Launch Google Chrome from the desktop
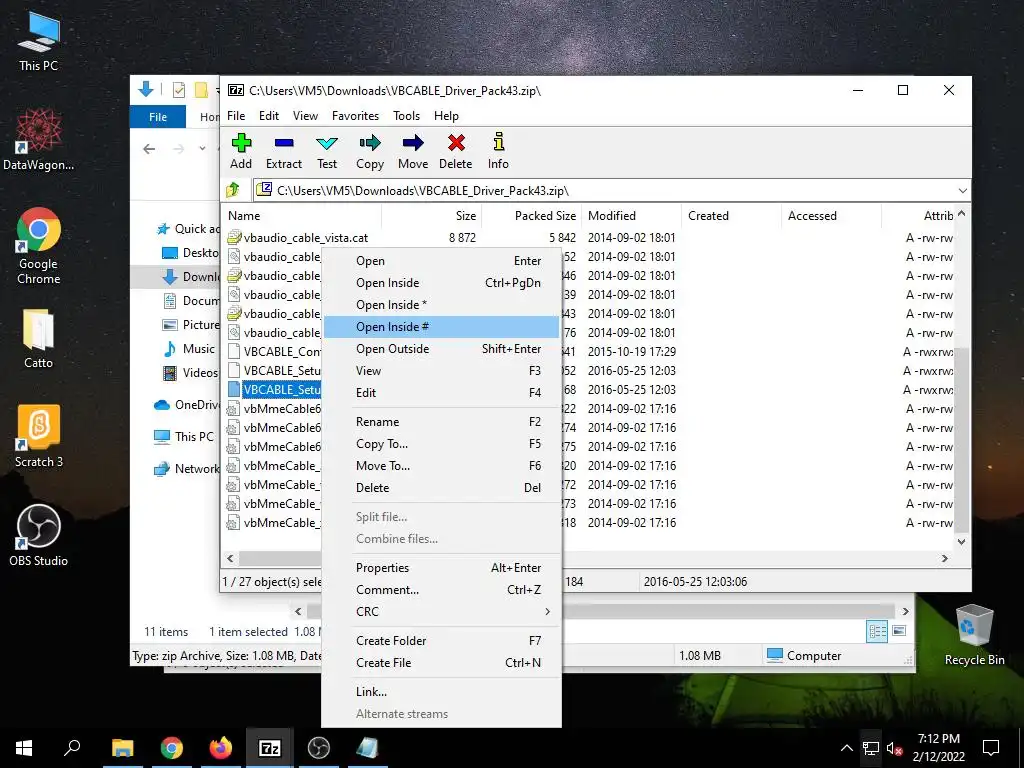The height and width of the screenshot is (768, 1024). pos(39,246)
